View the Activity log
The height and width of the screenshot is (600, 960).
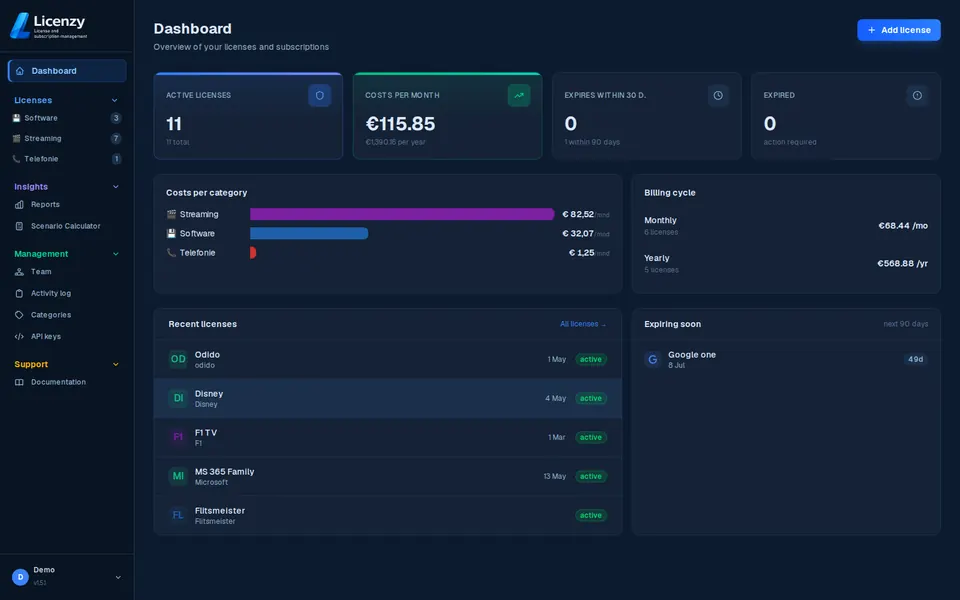tap(67, 293)
